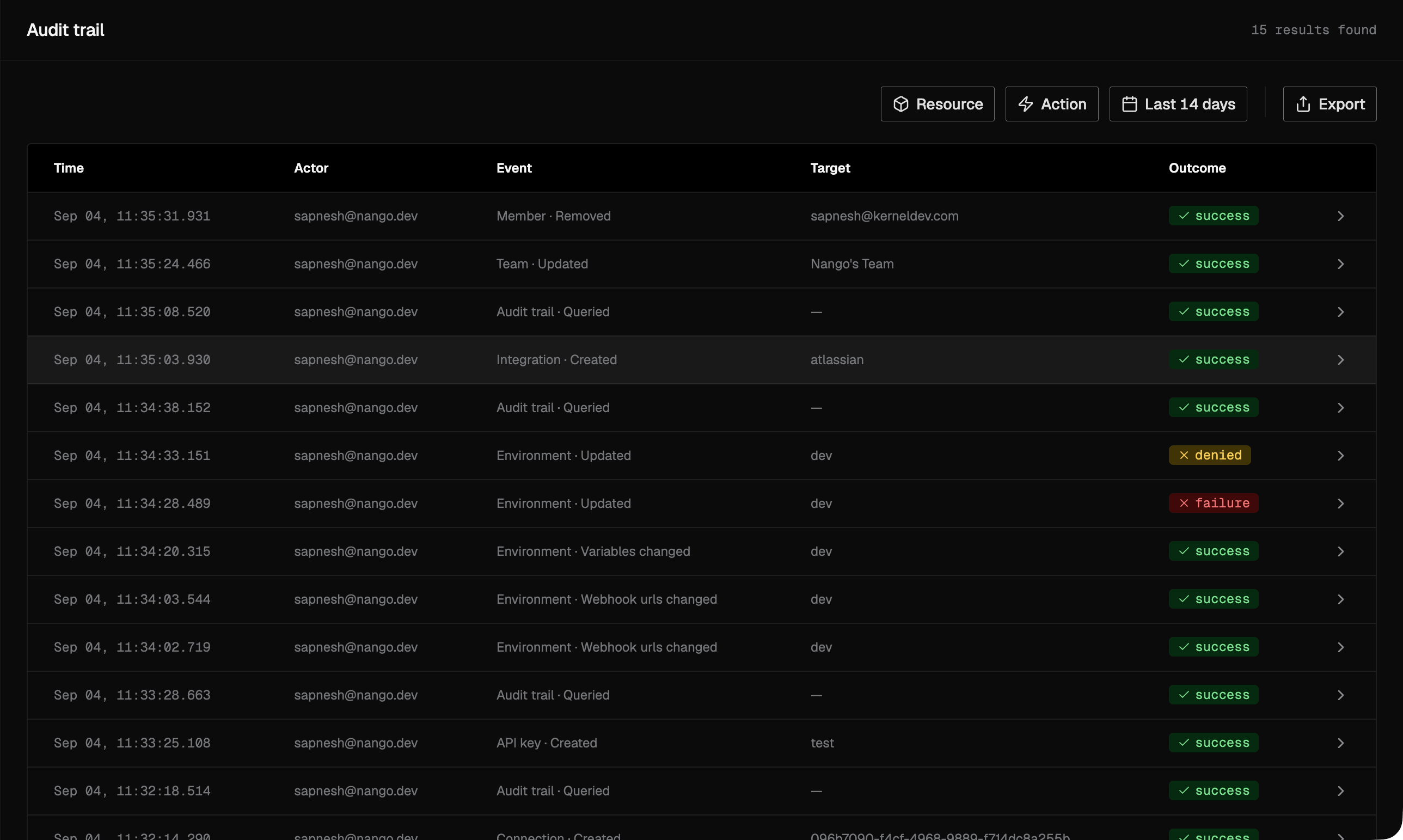Expand the 11:34:02.719 Webhook urls row chevron
This screenshot has width=1403, height=840.
[x=1340, y=647]
